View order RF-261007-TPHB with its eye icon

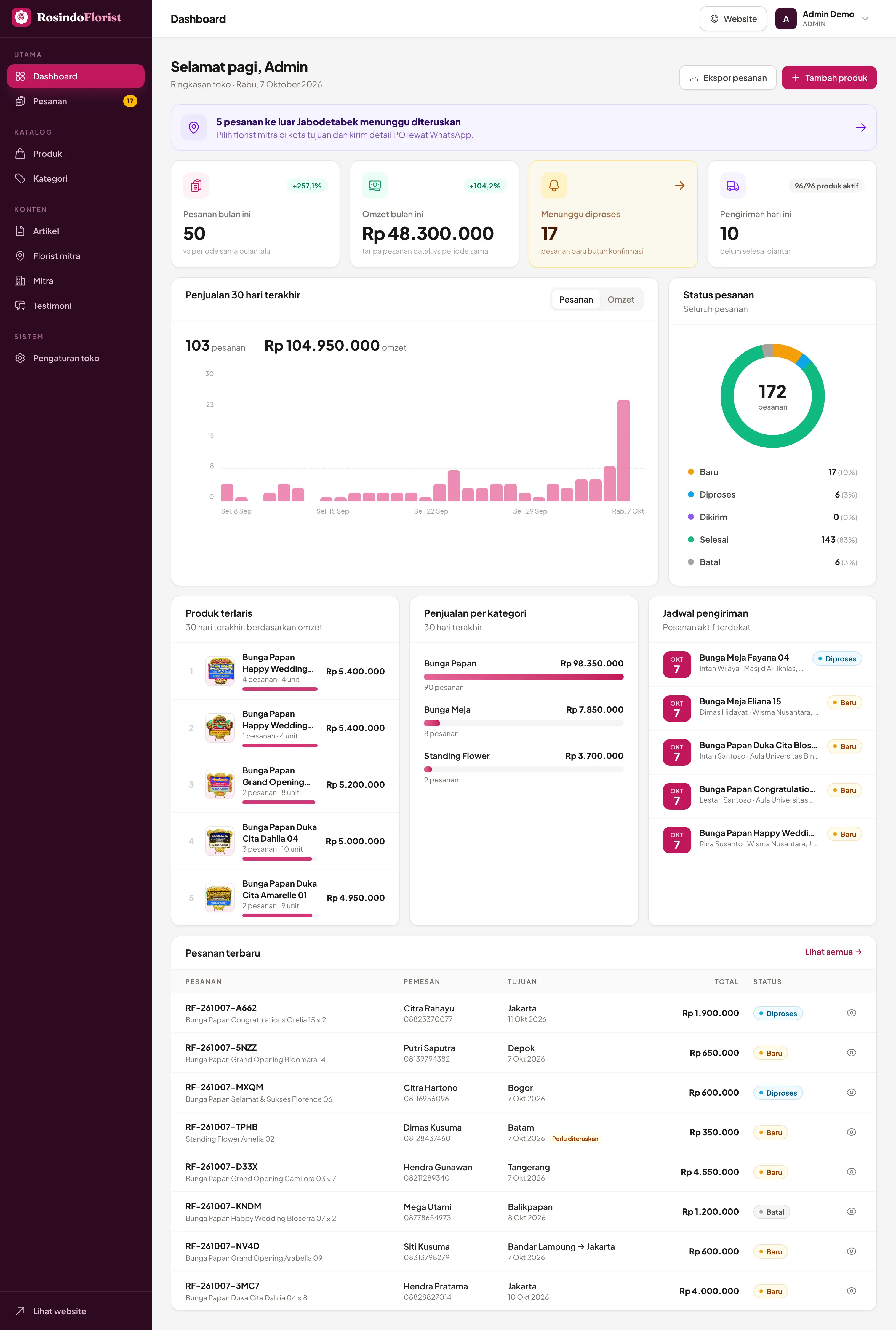851,1132
